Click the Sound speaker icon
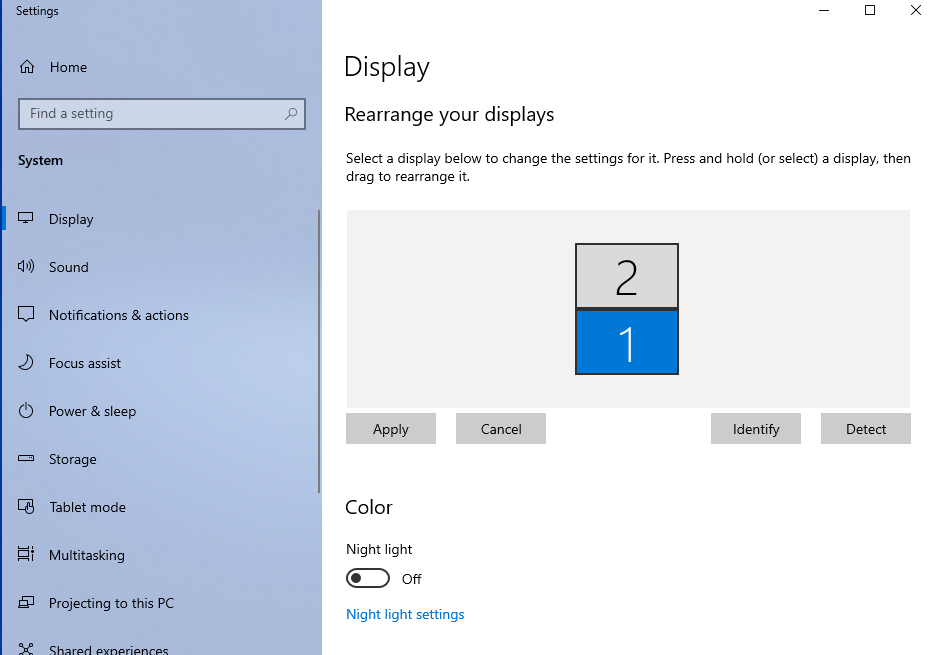The image size is (934, 655). click(27, 267)
